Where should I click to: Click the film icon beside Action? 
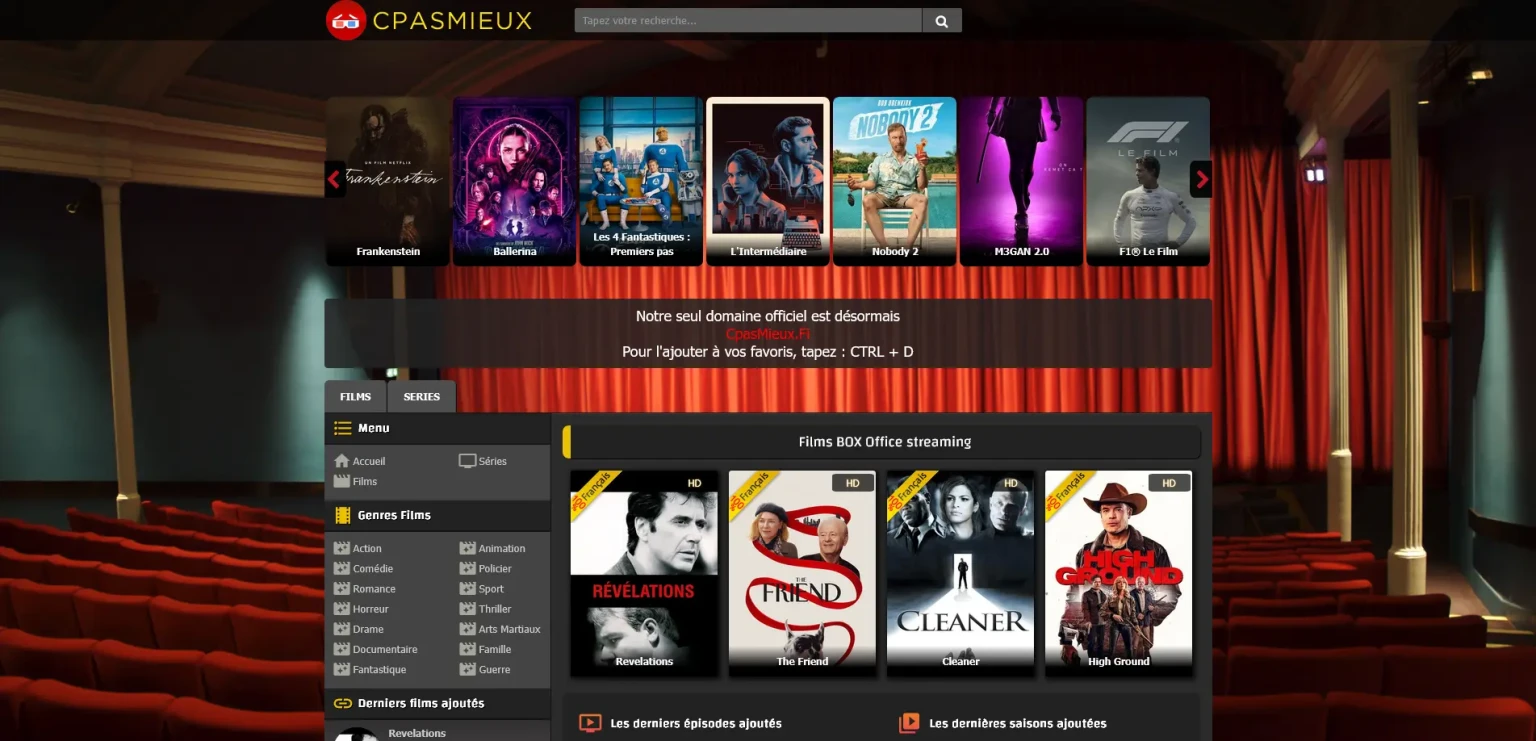coord(342,548)
